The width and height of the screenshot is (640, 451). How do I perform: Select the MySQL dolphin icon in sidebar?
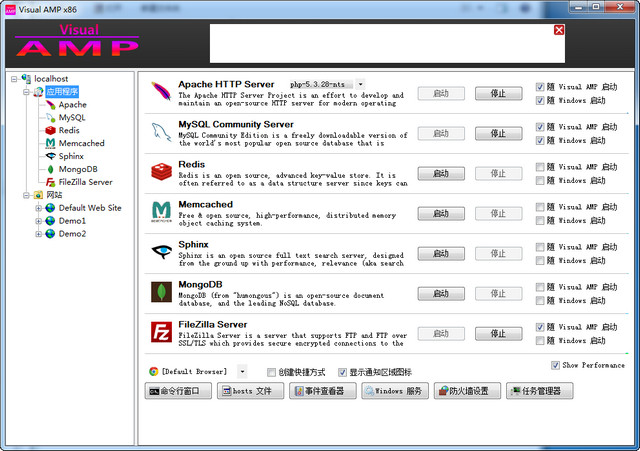click(50, 117)
